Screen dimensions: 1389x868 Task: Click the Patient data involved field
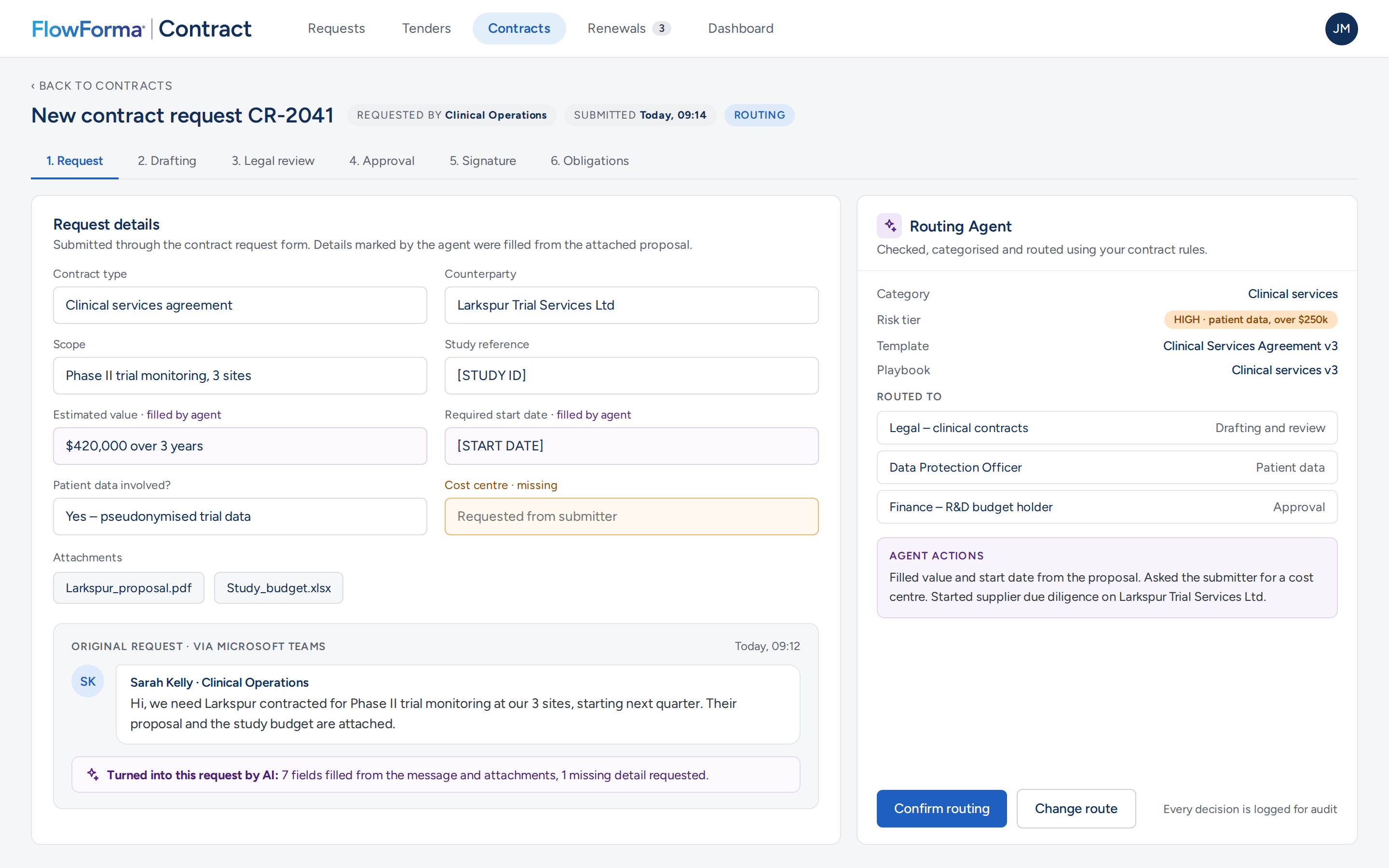point(240,516)
